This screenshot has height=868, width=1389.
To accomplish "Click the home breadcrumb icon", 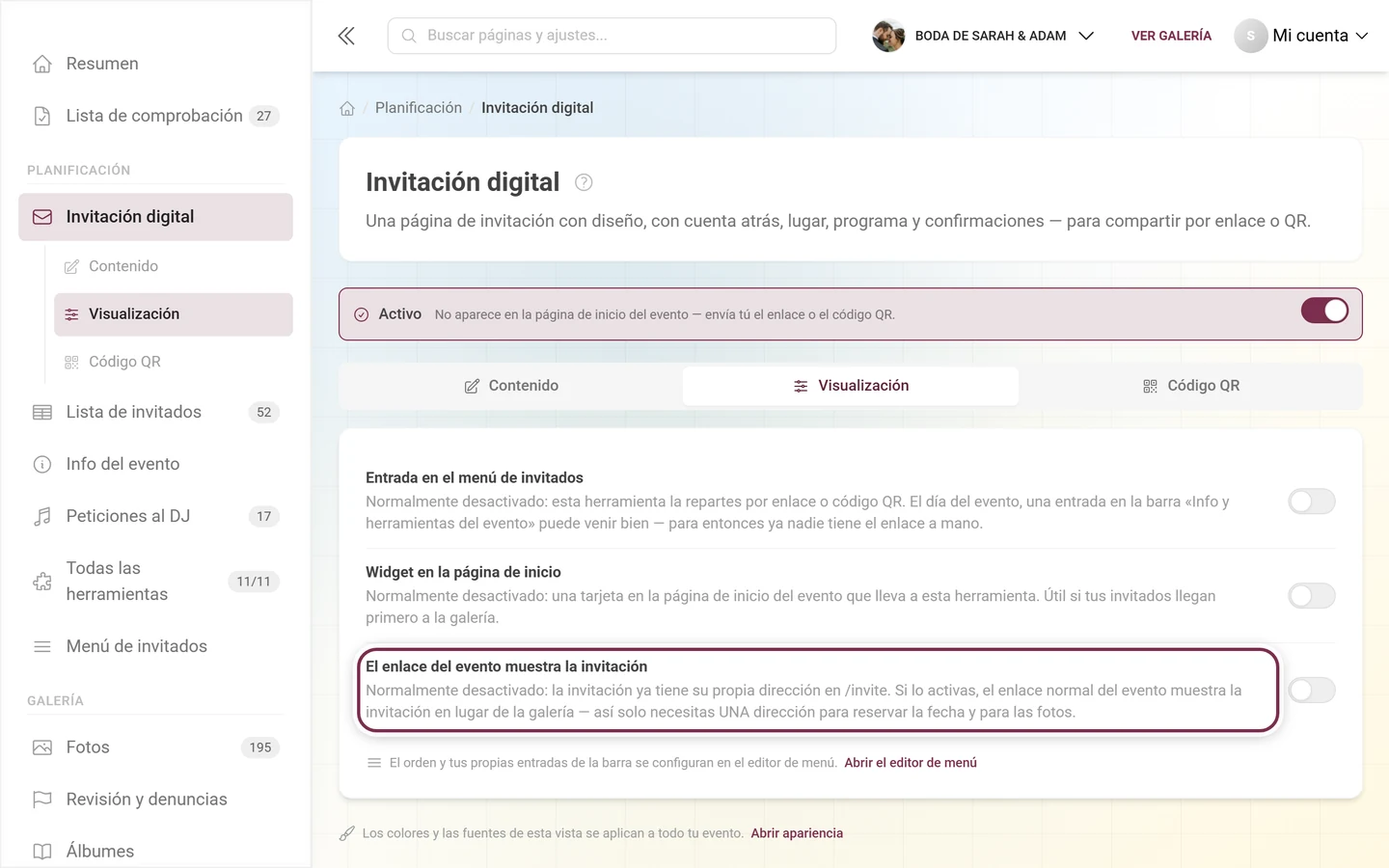I will tap(347, 108).
